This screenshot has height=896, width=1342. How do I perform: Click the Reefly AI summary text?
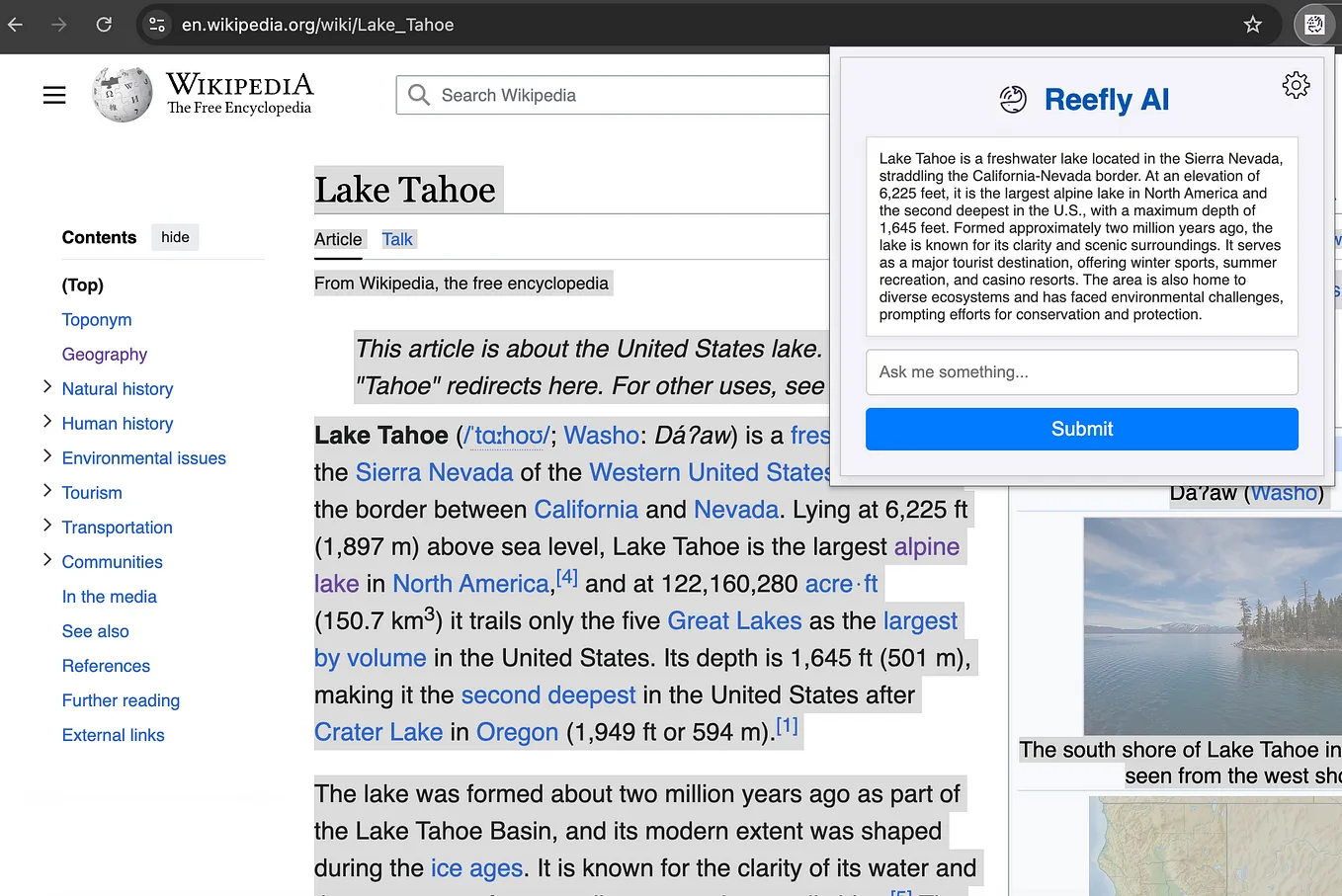point(1082,237)
